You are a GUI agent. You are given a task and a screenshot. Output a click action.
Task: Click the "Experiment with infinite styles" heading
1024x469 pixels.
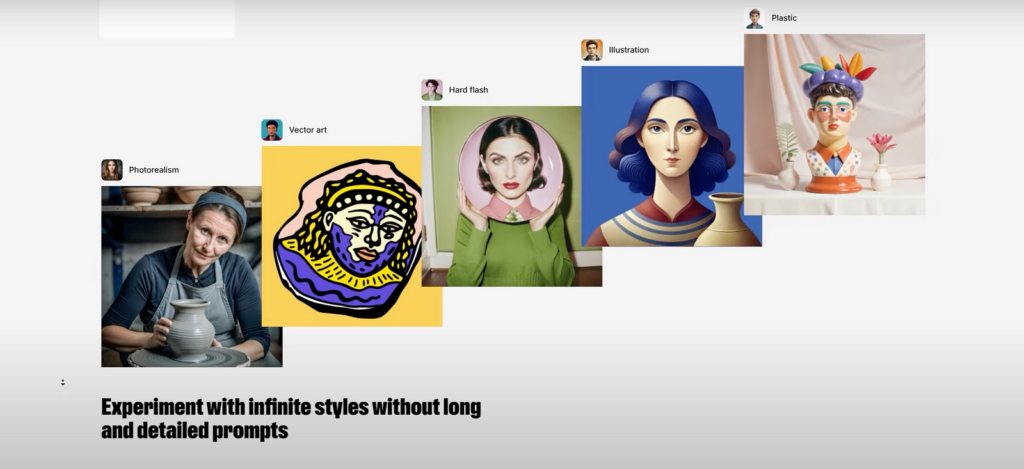tap(291, 419)
